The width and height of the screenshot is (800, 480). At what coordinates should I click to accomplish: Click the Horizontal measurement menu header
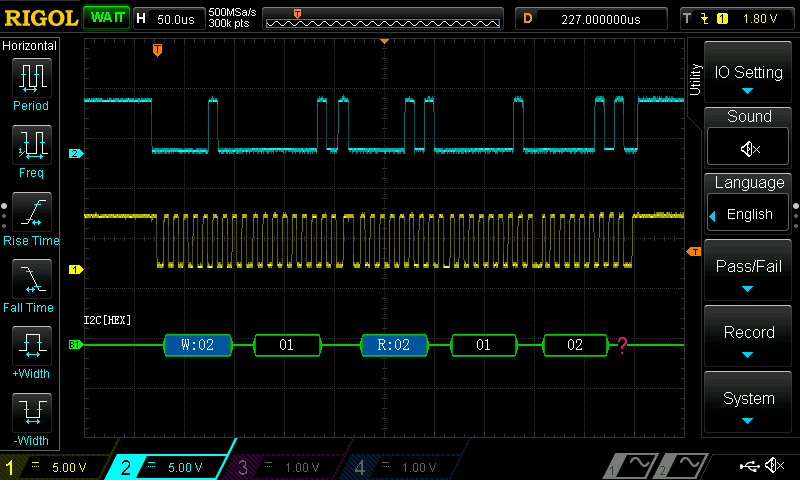pos(30,46)
